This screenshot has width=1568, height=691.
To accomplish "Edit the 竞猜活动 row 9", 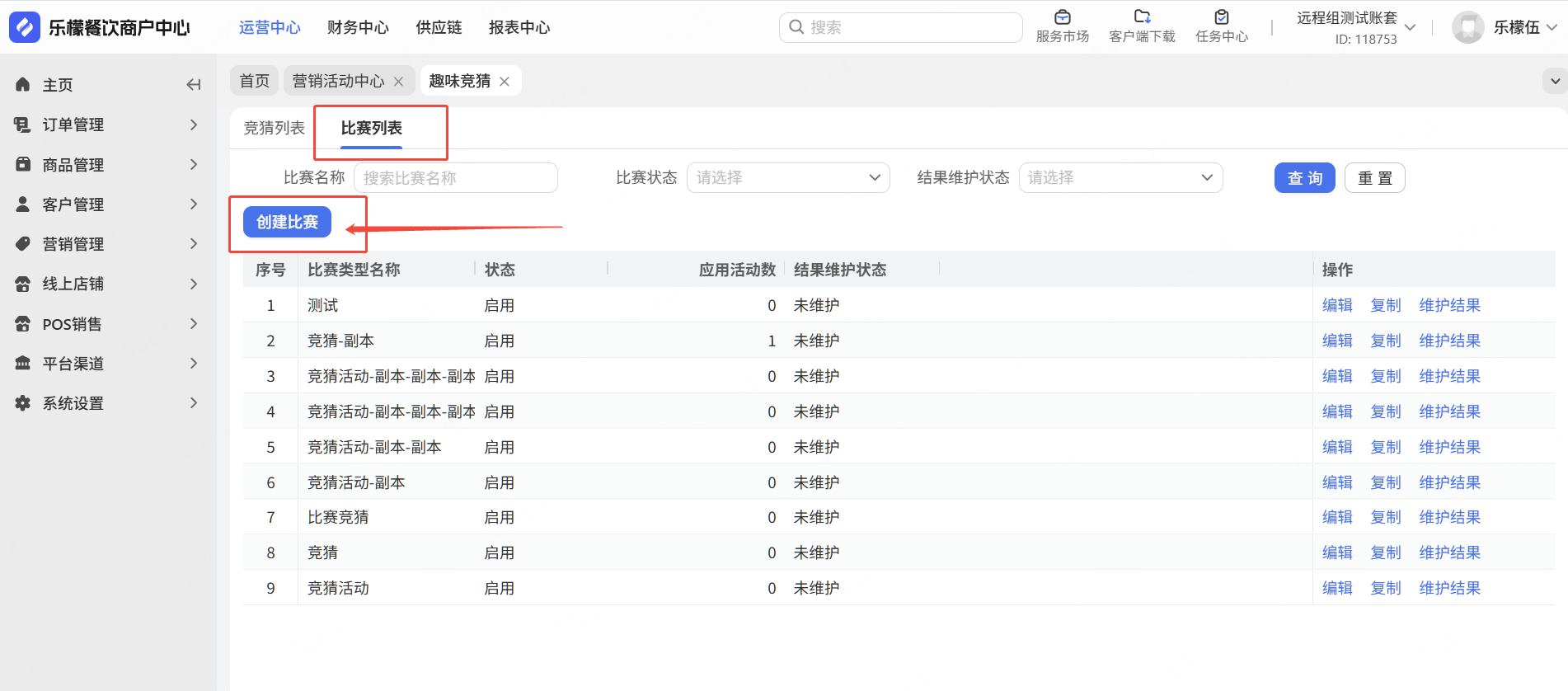I will [x=1337, y=588].
